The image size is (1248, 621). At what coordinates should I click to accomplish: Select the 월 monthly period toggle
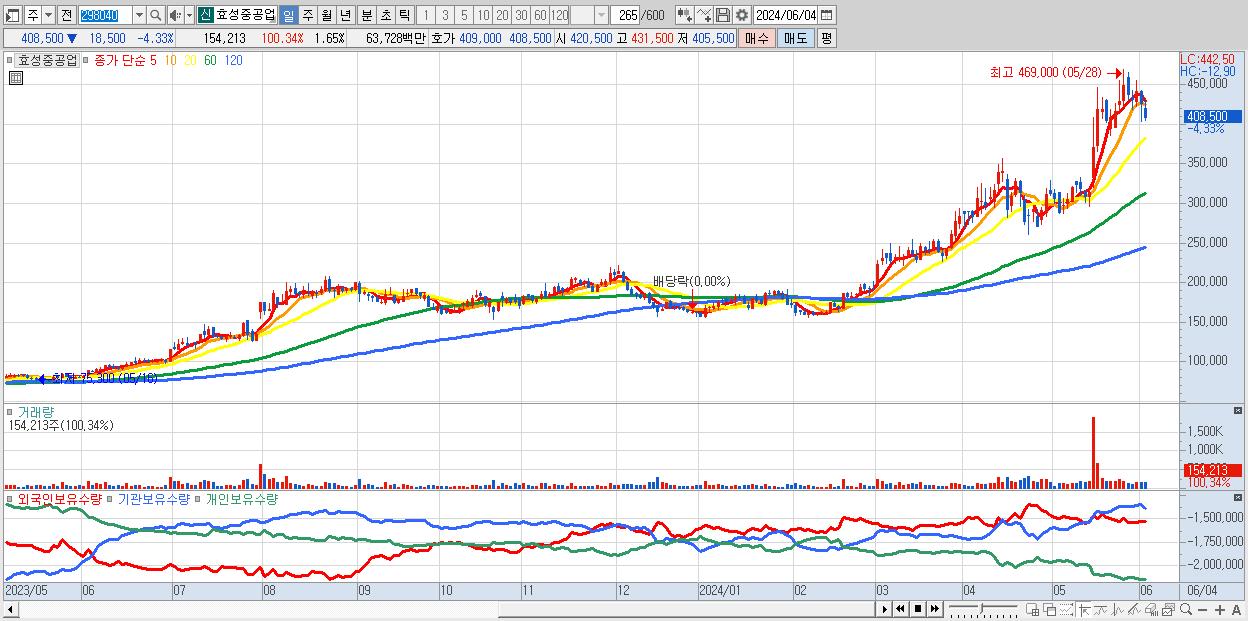coord(326,15)
